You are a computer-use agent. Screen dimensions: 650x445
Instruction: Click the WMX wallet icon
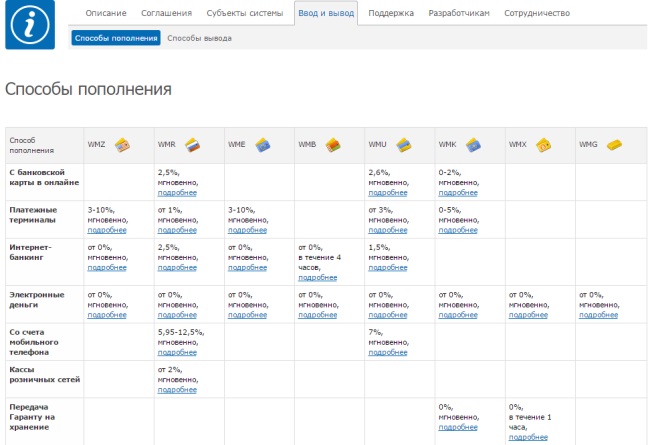pyautogui.click(x=543, y=145)
